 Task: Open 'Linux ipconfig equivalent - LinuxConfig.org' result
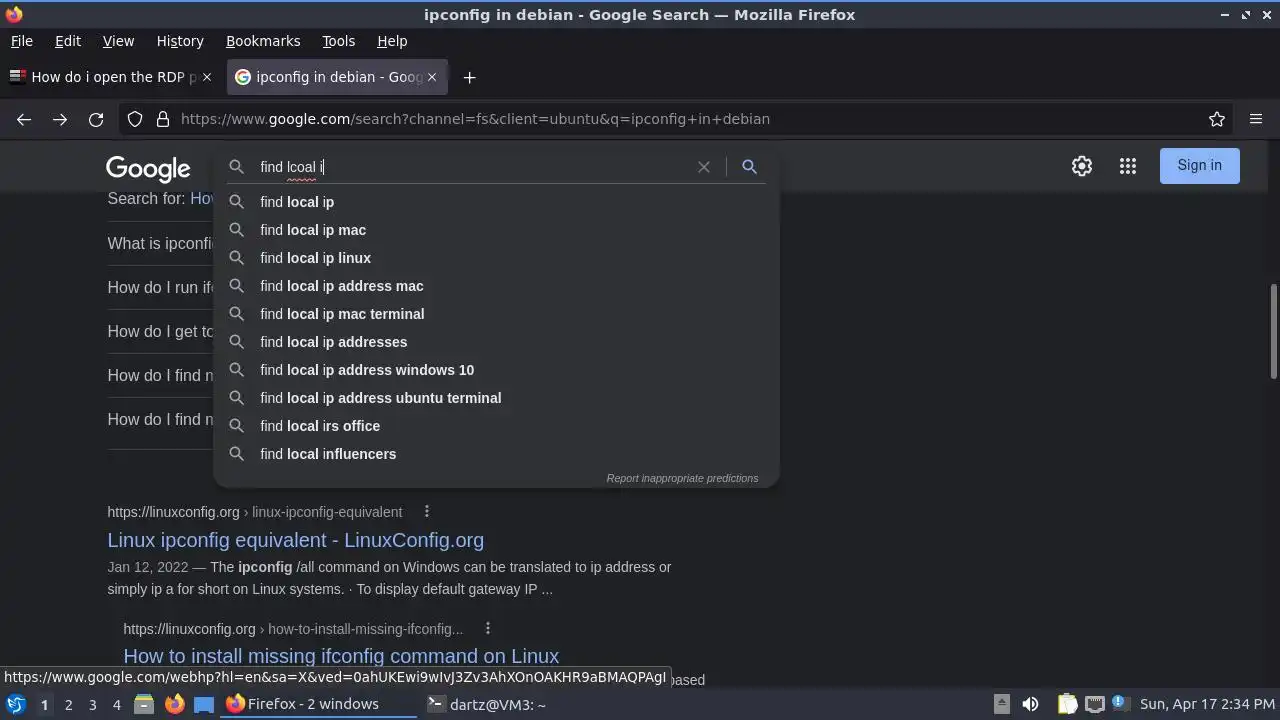pos(295,540)
